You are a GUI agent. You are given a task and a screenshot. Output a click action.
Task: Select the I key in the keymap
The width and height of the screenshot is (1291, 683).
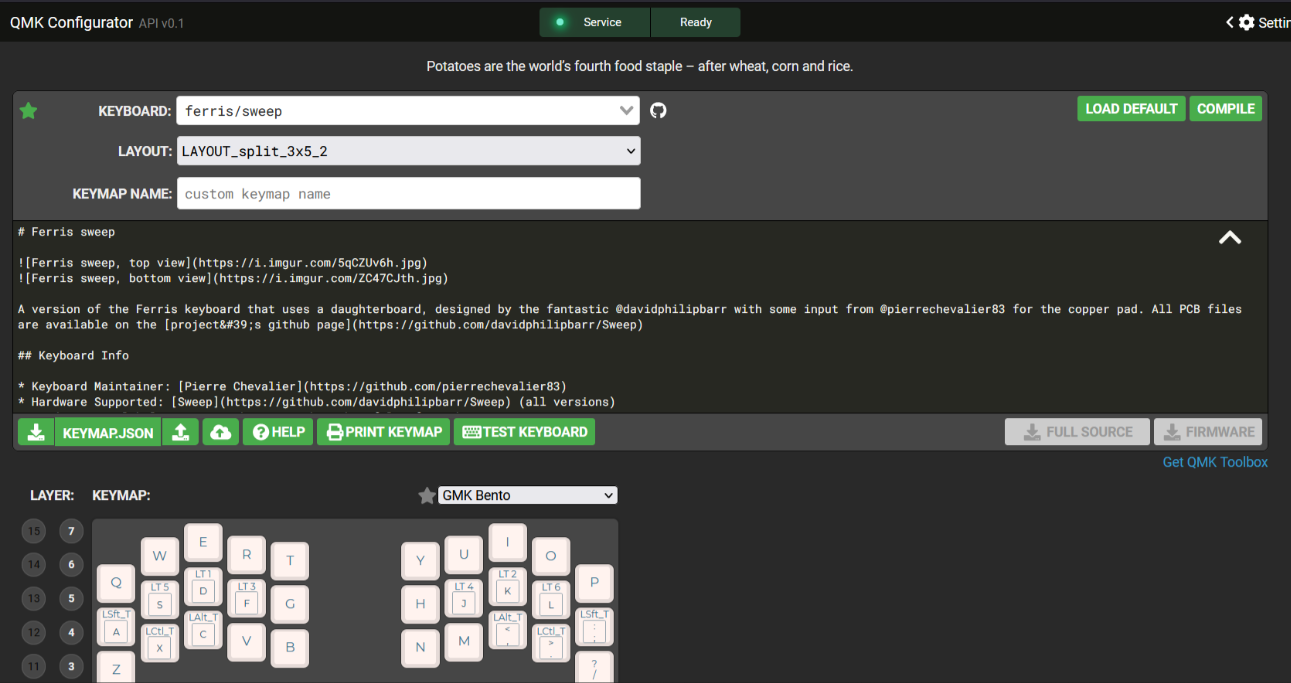point(507,543)
